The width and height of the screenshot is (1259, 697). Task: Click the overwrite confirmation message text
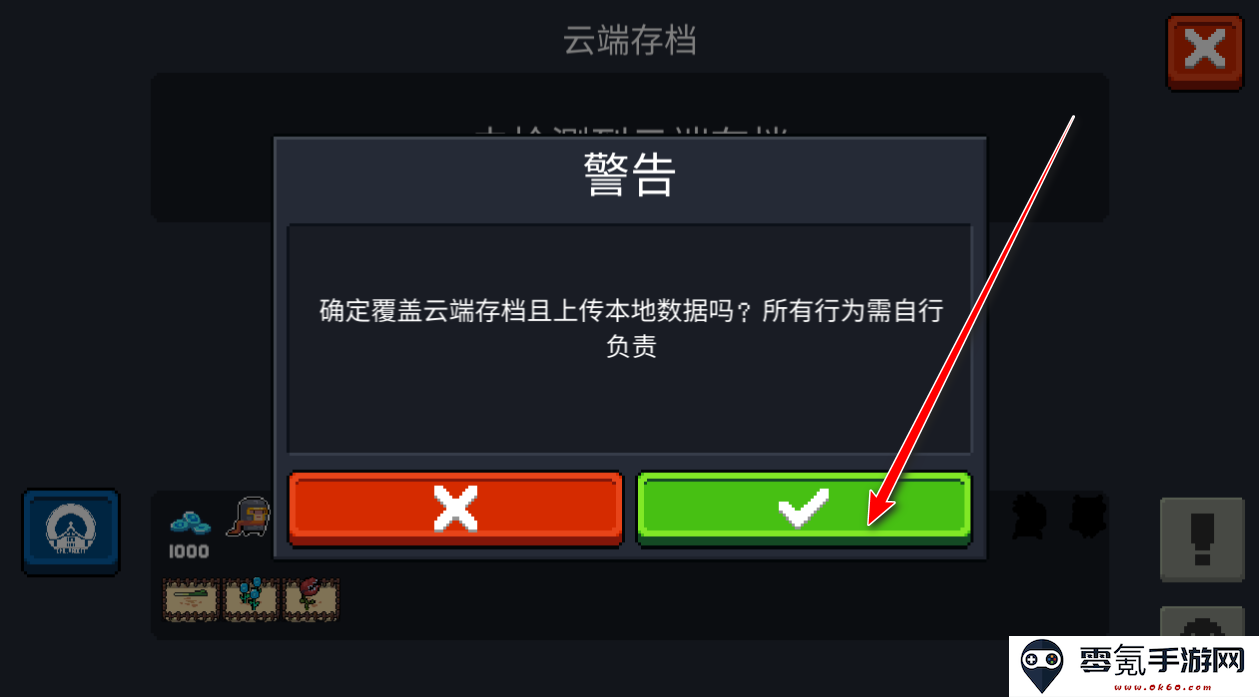(631, 328)
